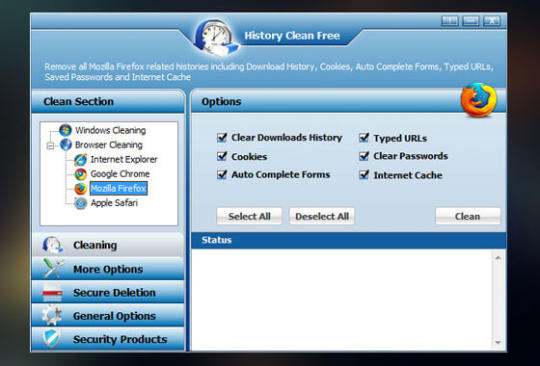Open the More Options sidebar tab
The width and height of the screenshot is (540, 366).
pos(108,269)
